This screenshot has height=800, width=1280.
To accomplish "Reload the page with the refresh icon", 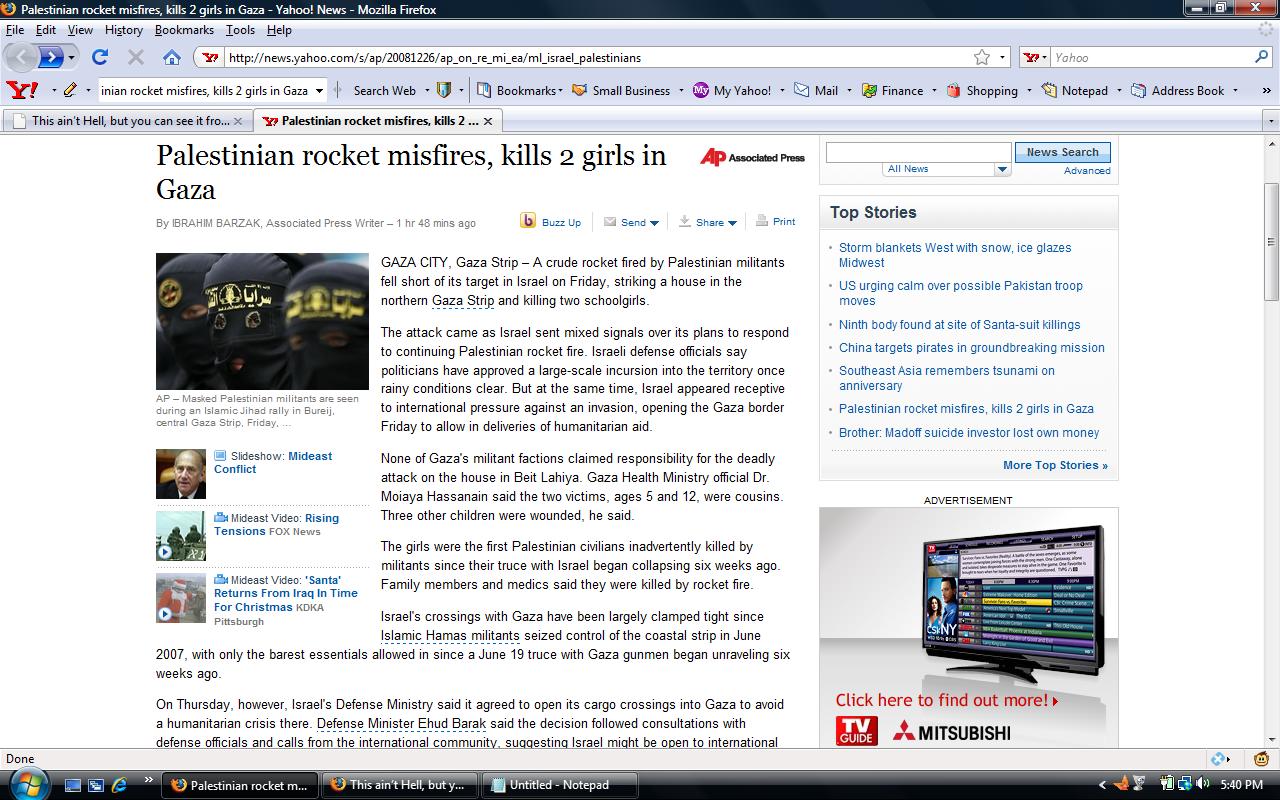I will pyautogui.click(x=100, y=57).
